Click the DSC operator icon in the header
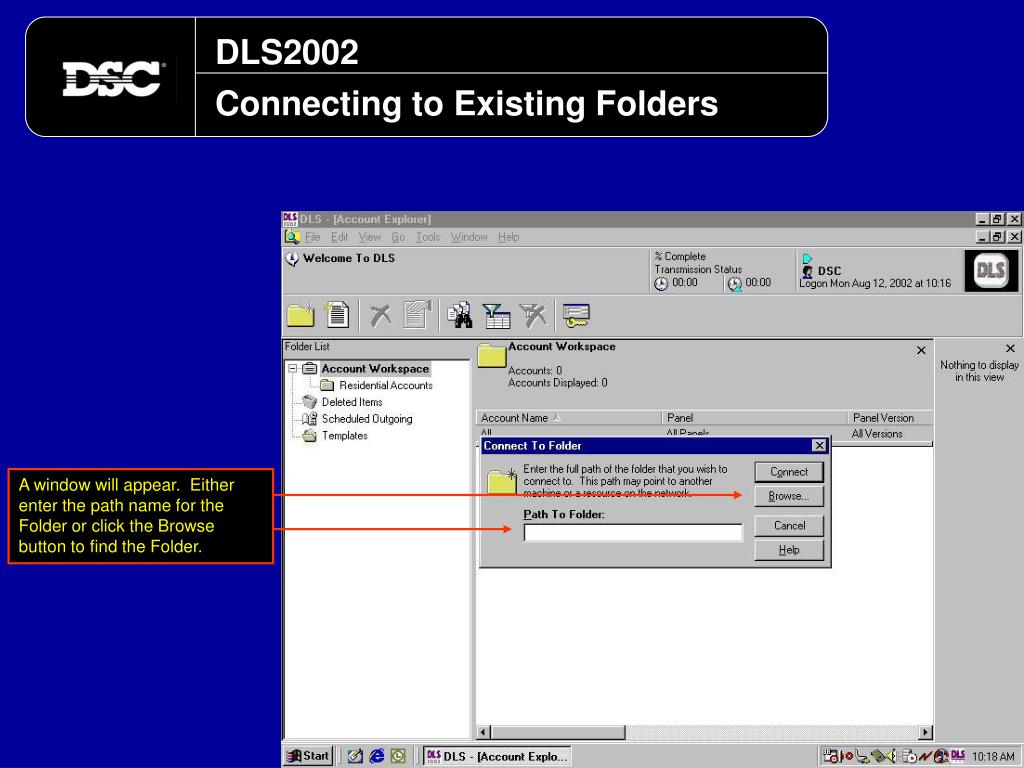Viewport: 1024px width, 768px height. click(x=807, y=271)
